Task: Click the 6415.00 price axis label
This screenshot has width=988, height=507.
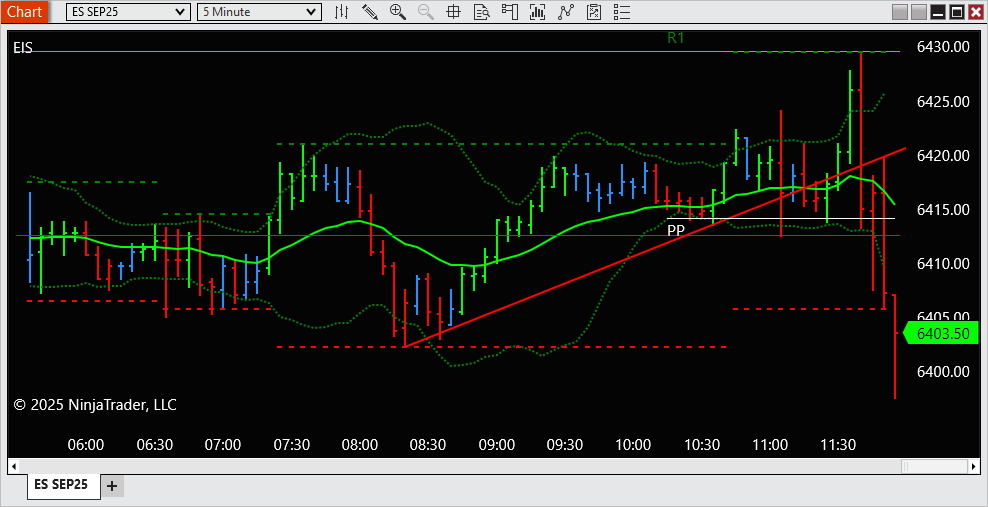Action: [943, 209]
